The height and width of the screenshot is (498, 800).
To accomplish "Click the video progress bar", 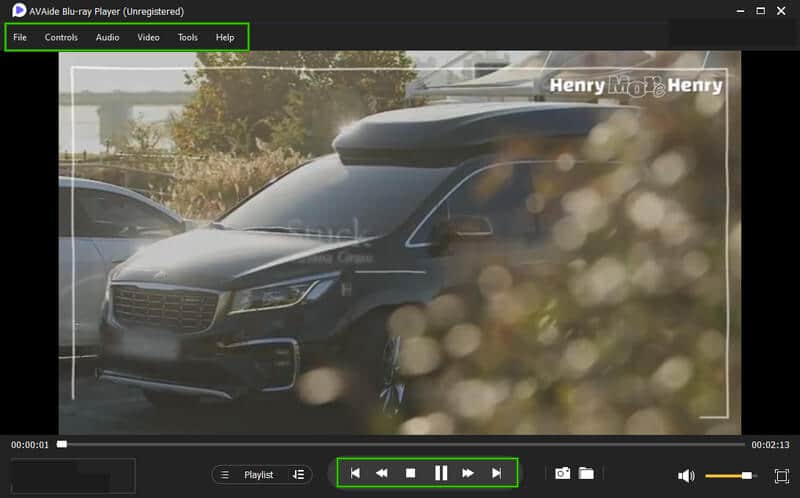I will point(400,443).
